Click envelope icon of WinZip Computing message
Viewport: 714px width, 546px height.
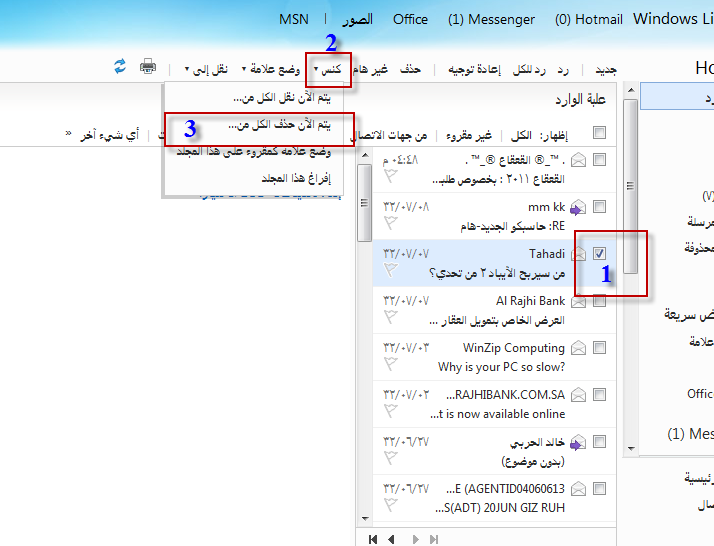click(578, 348)
